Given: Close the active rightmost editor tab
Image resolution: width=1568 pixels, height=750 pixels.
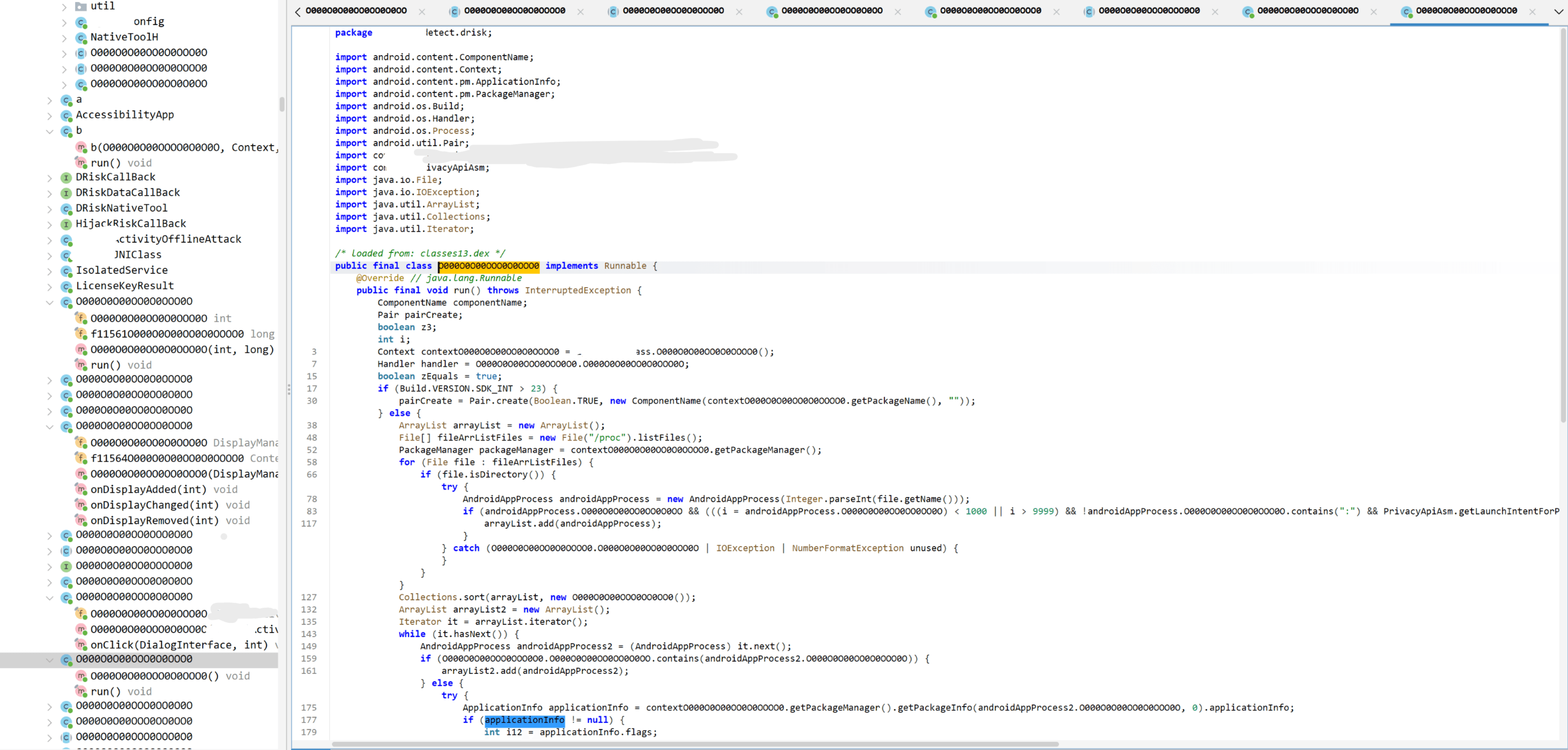Looking at the screenshot, I should [1532, 11].
